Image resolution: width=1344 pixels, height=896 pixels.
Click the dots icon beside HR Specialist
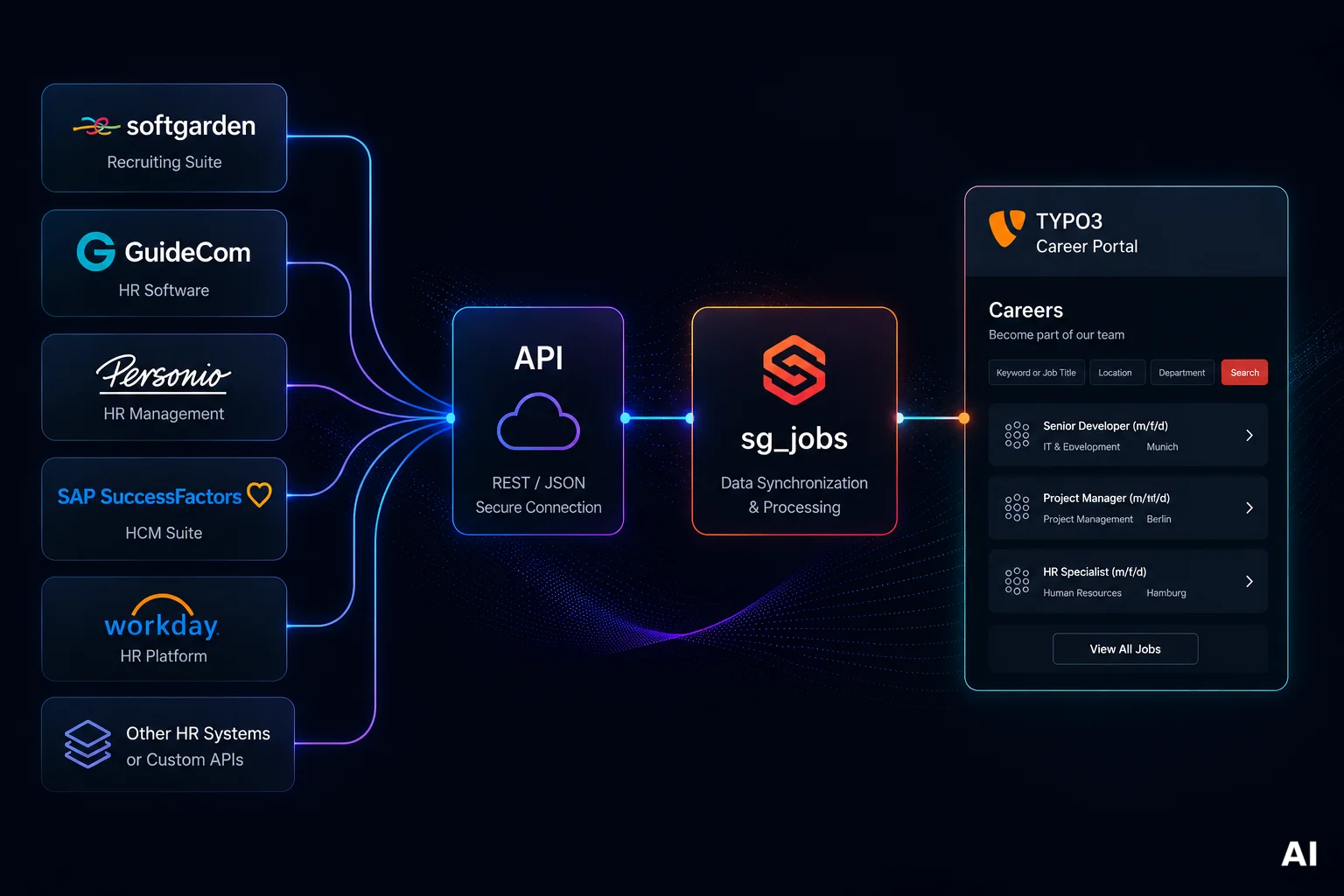1017,581
